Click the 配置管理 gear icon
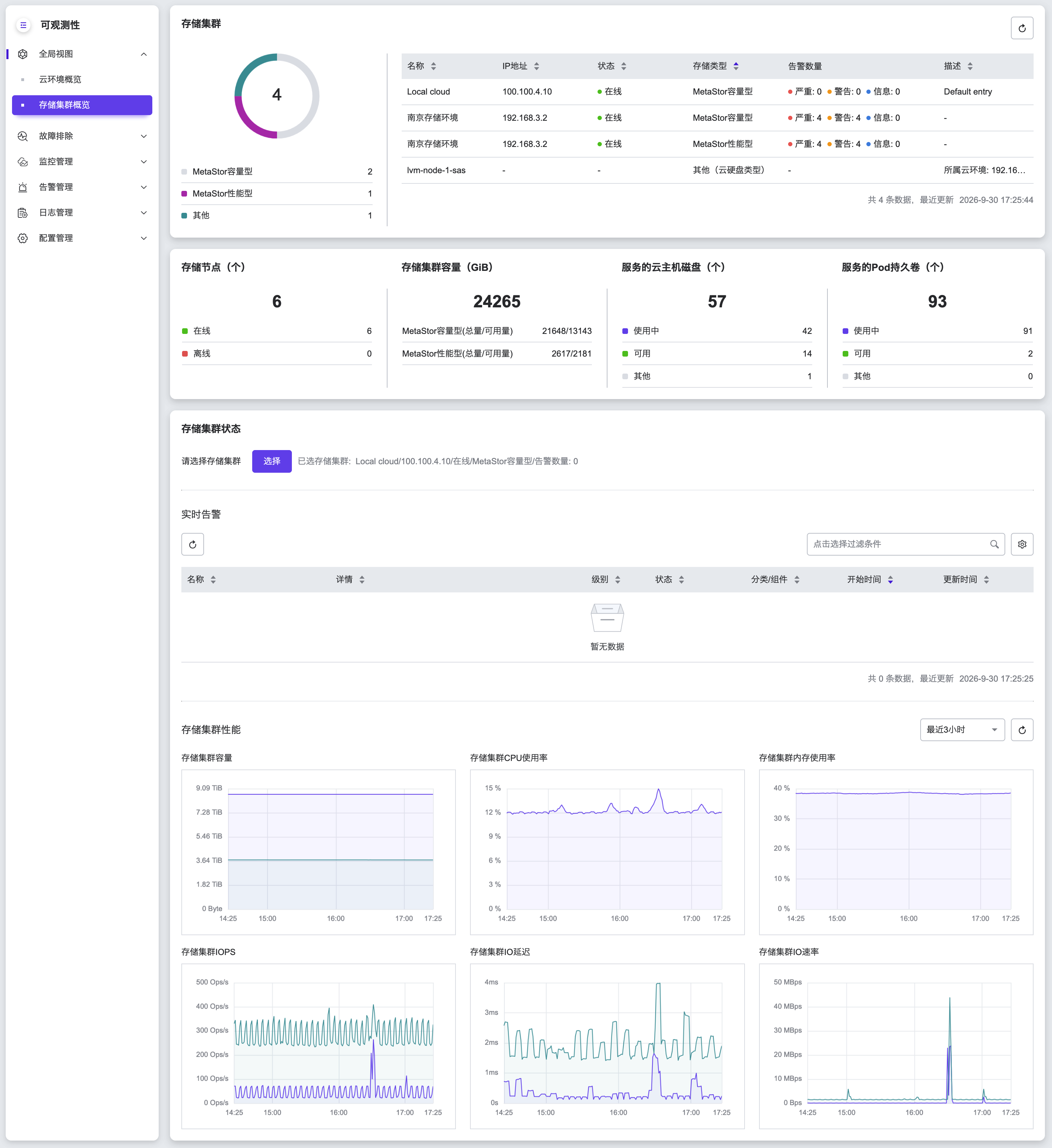1052x1148 pixels. click(23, 238)
